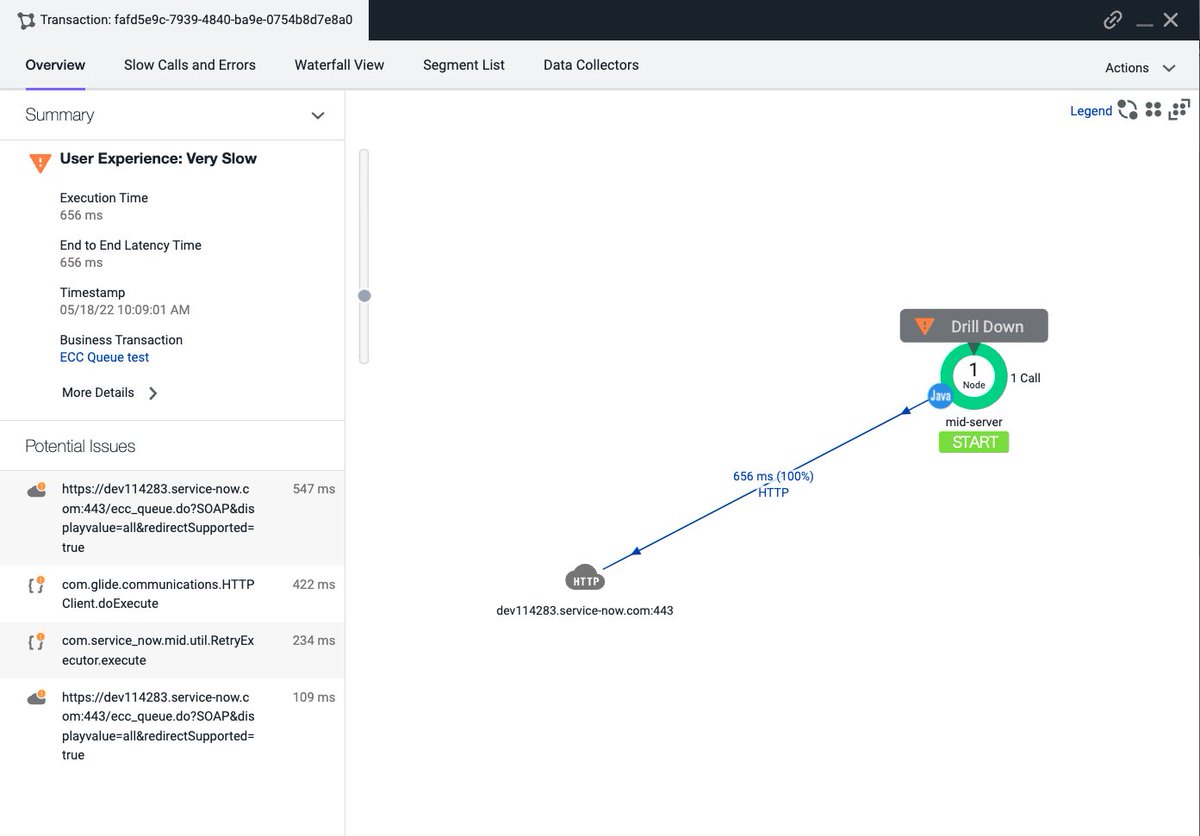Click the Execution Time 656 ms value
This screenshot has width=1200, height=836.
[x=81, y=215]
